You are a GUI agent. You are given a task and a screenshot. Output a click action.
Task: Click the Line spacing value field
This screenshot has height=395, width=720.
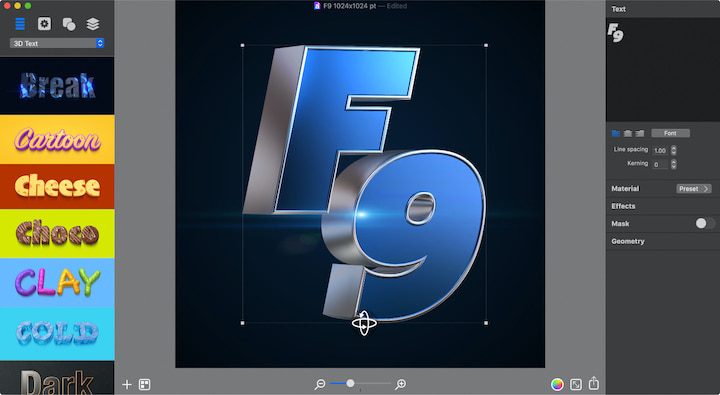coord(660,150)
